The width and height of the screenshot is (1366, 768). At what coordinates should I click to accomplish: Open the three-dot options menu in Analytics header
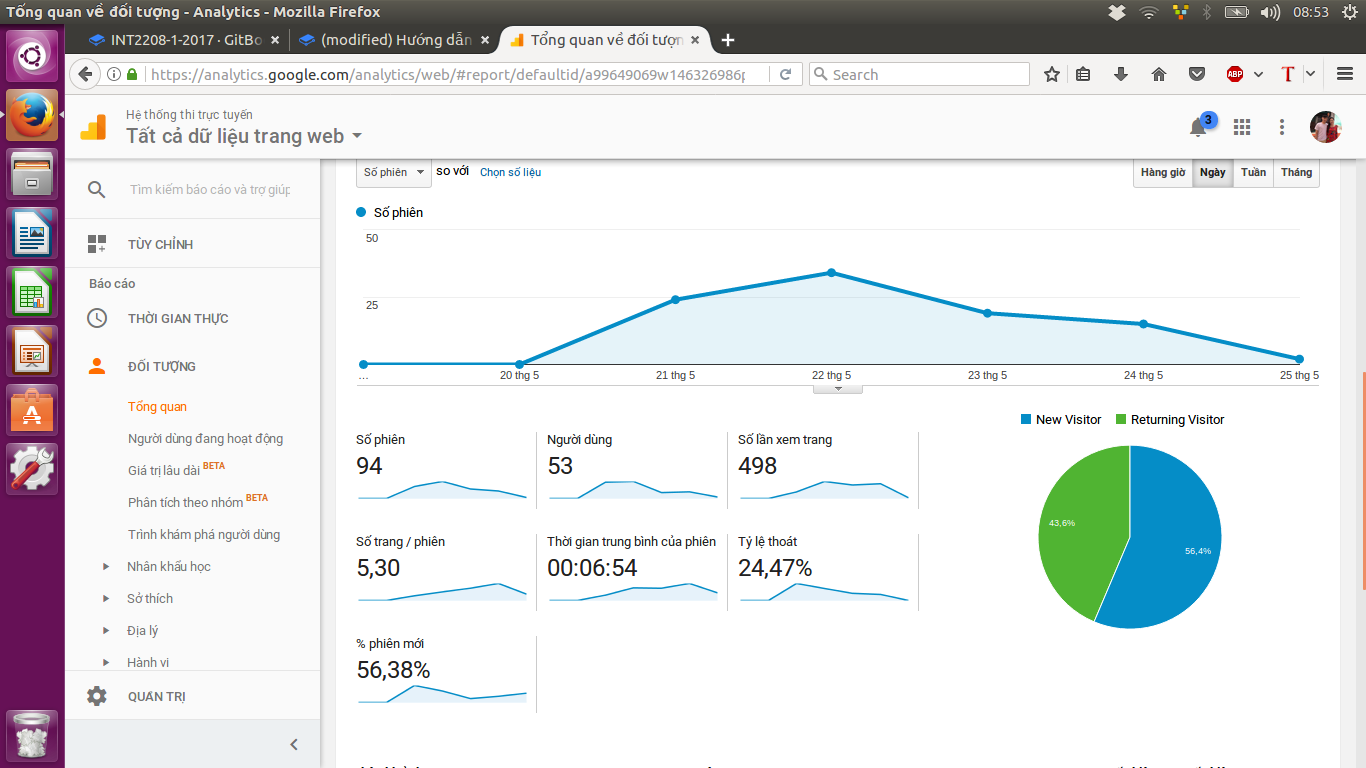tap(1282, 127)
